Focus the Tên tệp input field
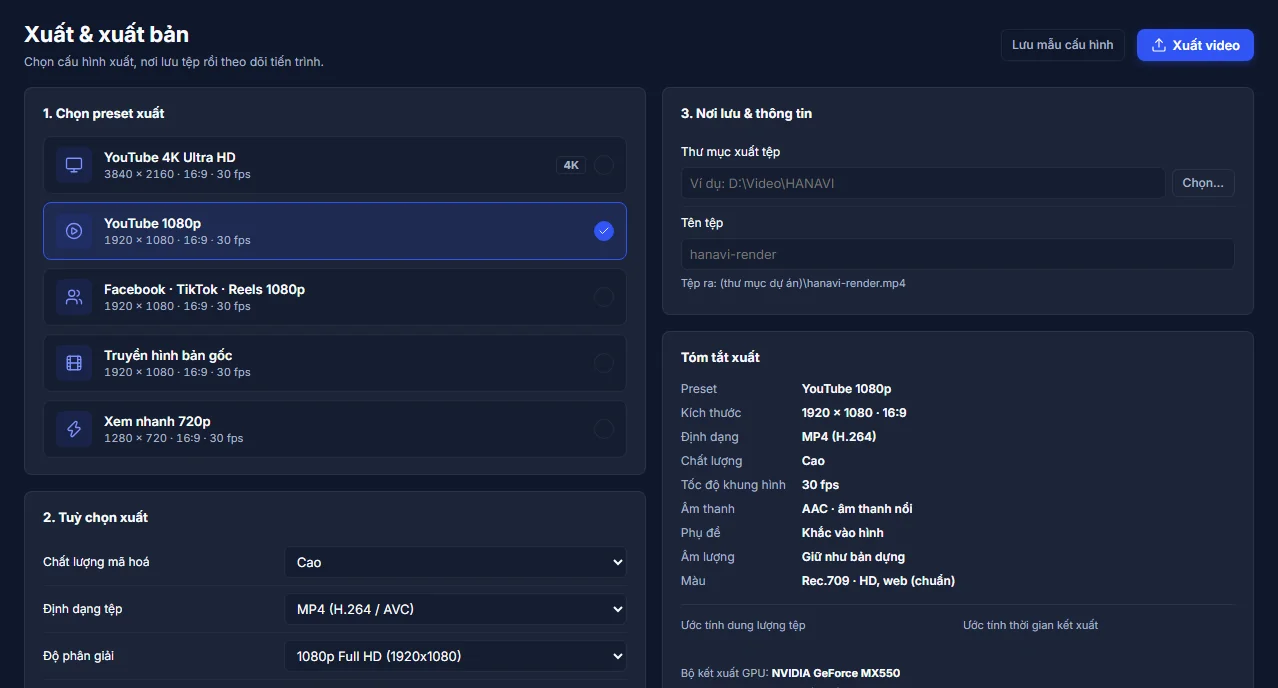This screenshot has width=1278, height=688. (x=958, y=254)
